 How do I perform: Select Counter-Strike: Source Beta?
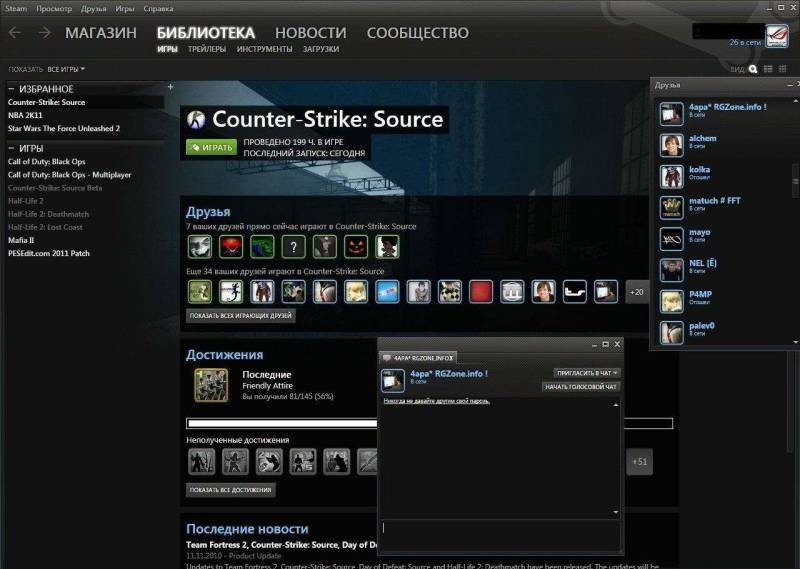pyautogui.click(x=55, y=188)
